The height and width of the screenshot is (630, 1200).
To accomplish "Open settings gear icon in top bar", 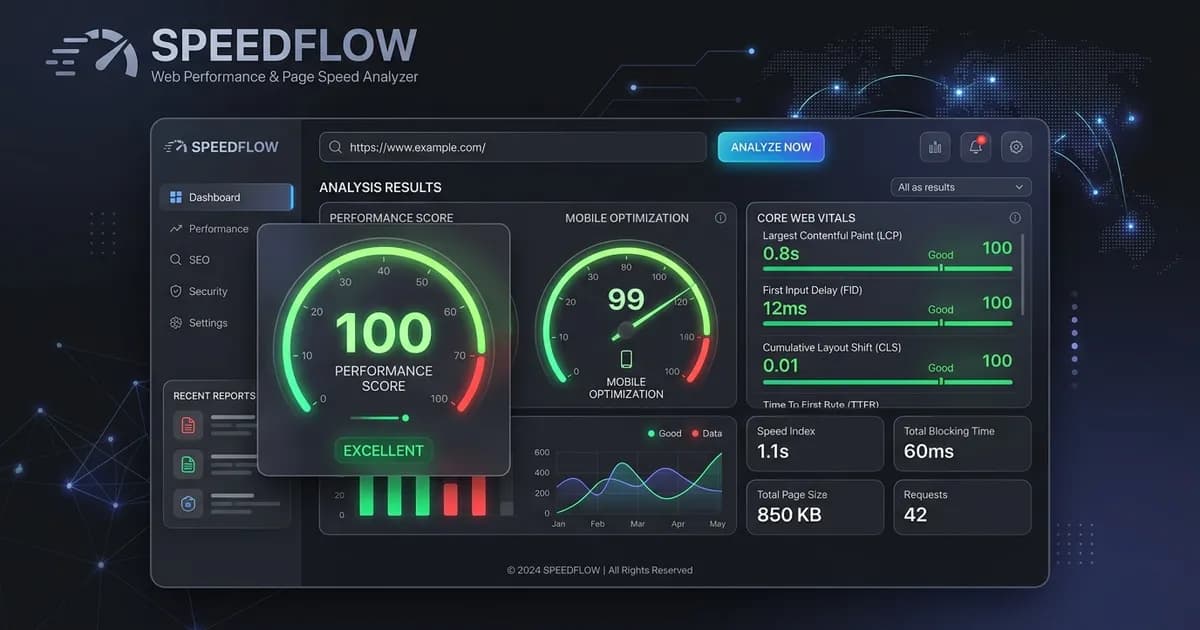I will [1016, 147].
